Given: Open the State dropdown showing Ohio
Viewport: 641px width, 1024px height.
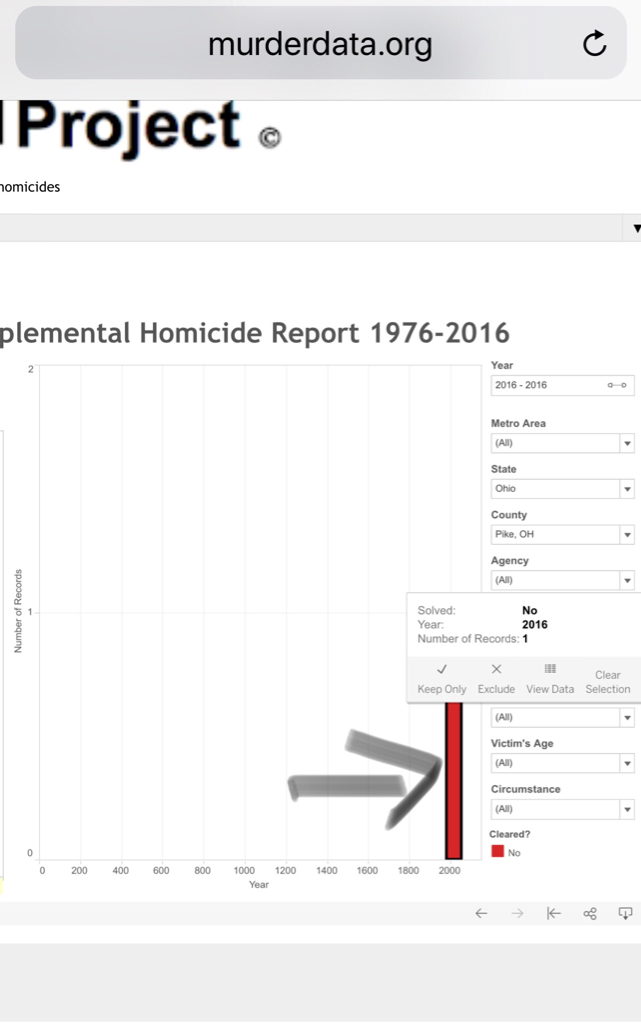Looking at the screenshot, I should click(x=627, y=489).
